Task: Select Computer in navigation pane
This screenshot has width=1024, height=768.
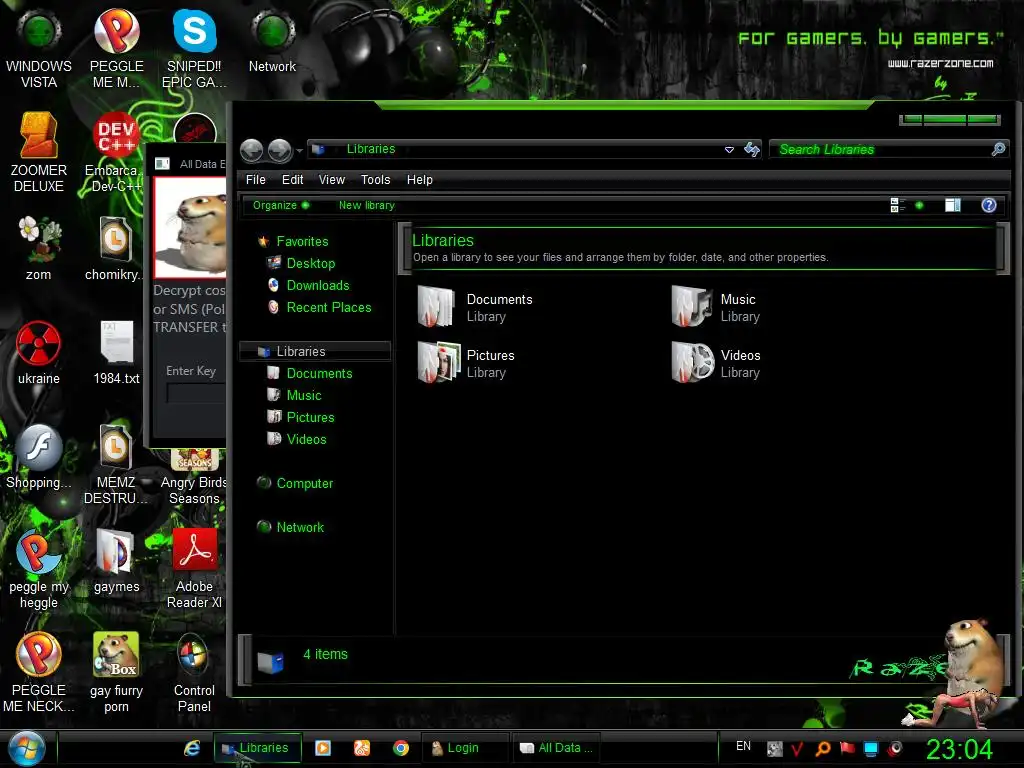Action: point(304,483)
